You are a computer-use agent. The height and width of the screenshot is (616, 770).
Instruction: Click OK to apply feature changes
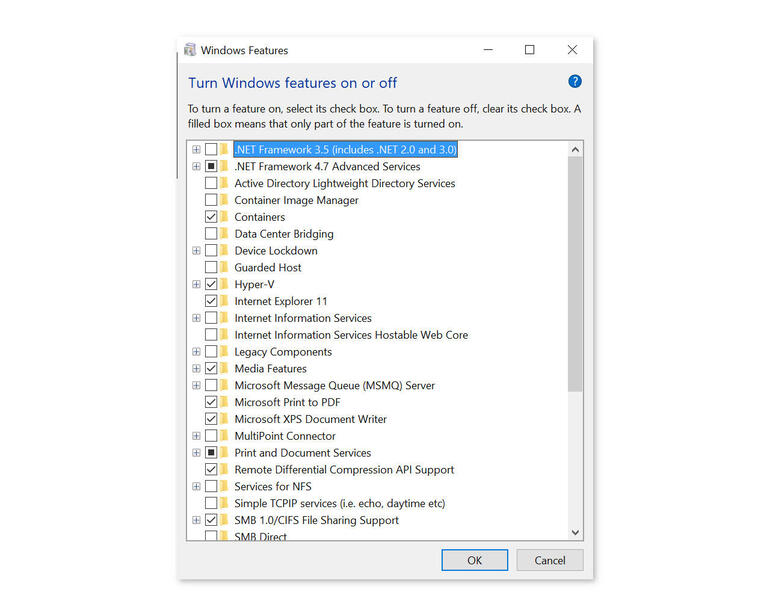pyautogui.click(x=474, y=560)
